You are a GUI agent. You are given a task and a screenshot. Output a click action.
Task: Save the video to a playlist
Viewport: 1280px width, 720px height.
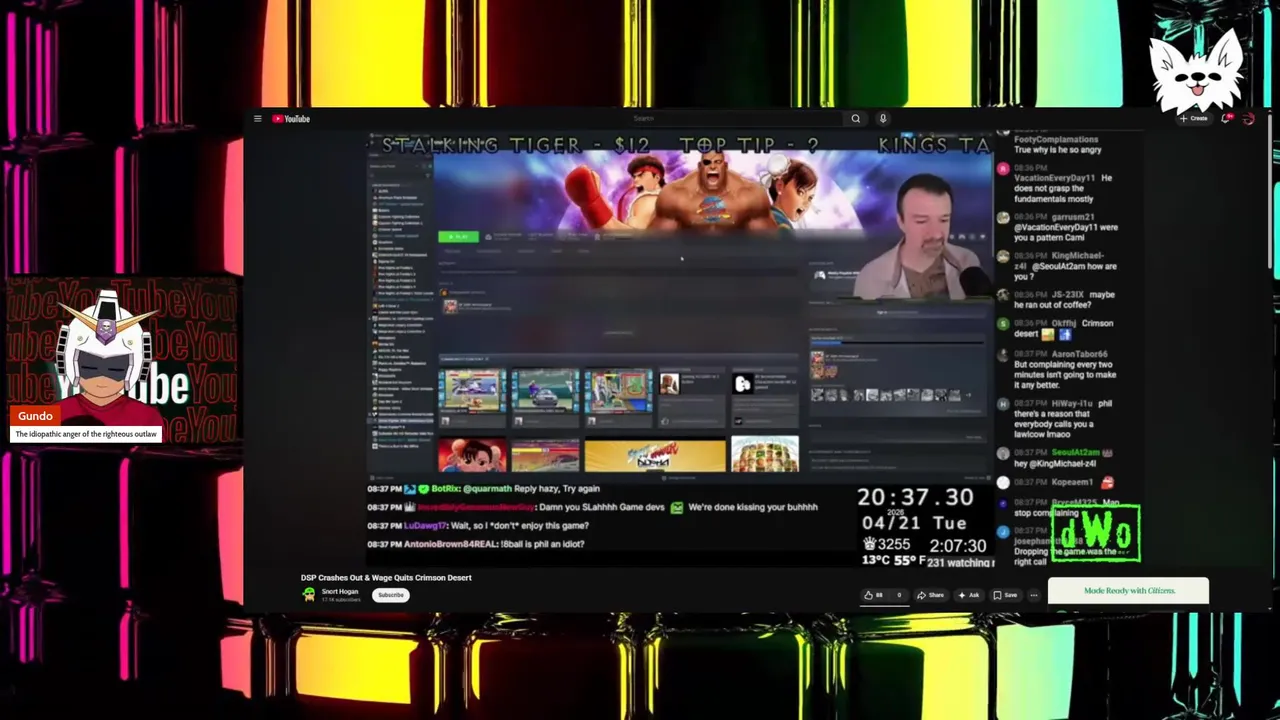coord(1005,595)
